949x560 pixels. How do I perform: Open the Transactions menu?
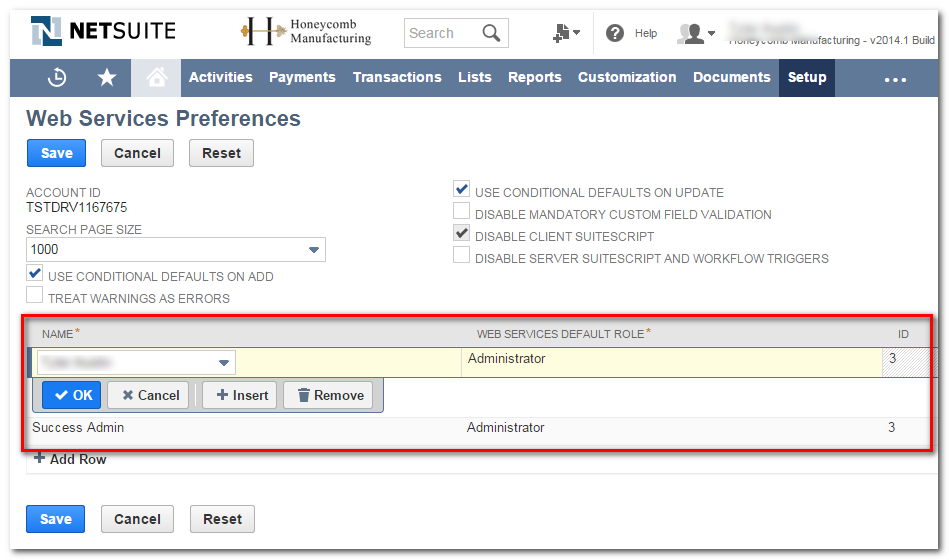pos(397,77)
